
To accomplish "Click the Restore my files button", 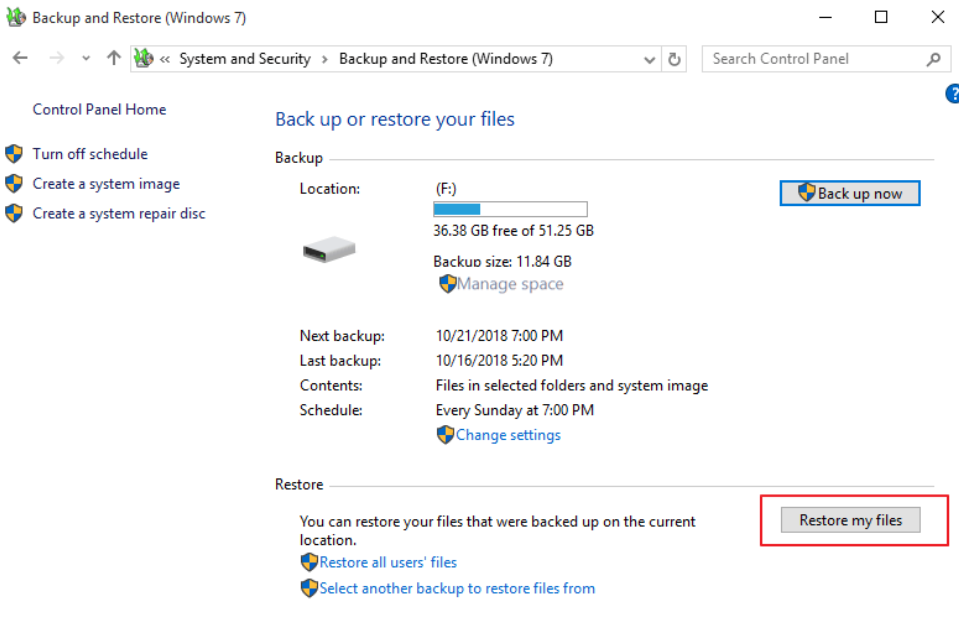I will (850, 520).
